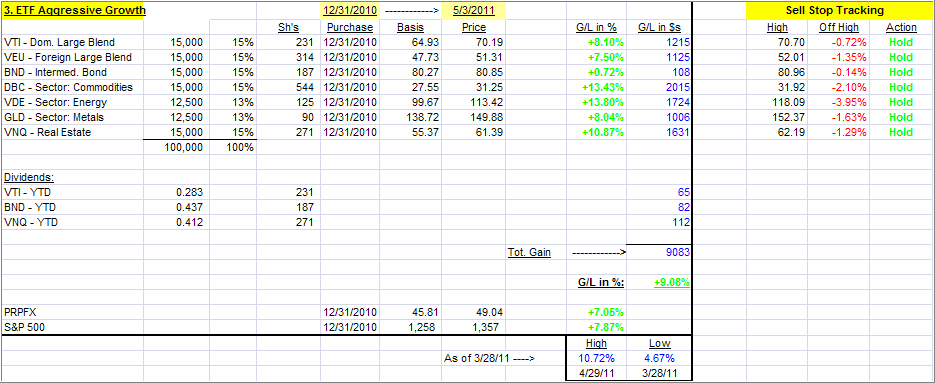Select the High 10.72% cell
This screenshot has width=935, height=383.
[x=596, y=359]
